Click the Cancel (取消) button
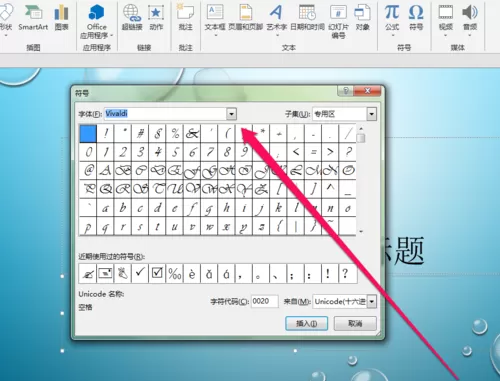500x381 pixels. pyautogui.click(x=355, y=323)
